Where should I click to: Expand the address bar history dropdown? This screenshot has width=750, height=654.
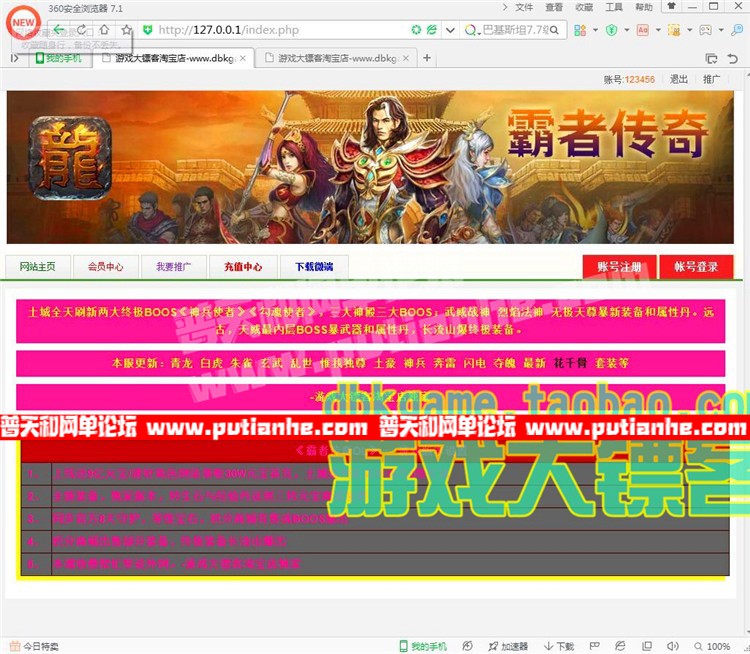pyautogui.click(x=450, y=30)
